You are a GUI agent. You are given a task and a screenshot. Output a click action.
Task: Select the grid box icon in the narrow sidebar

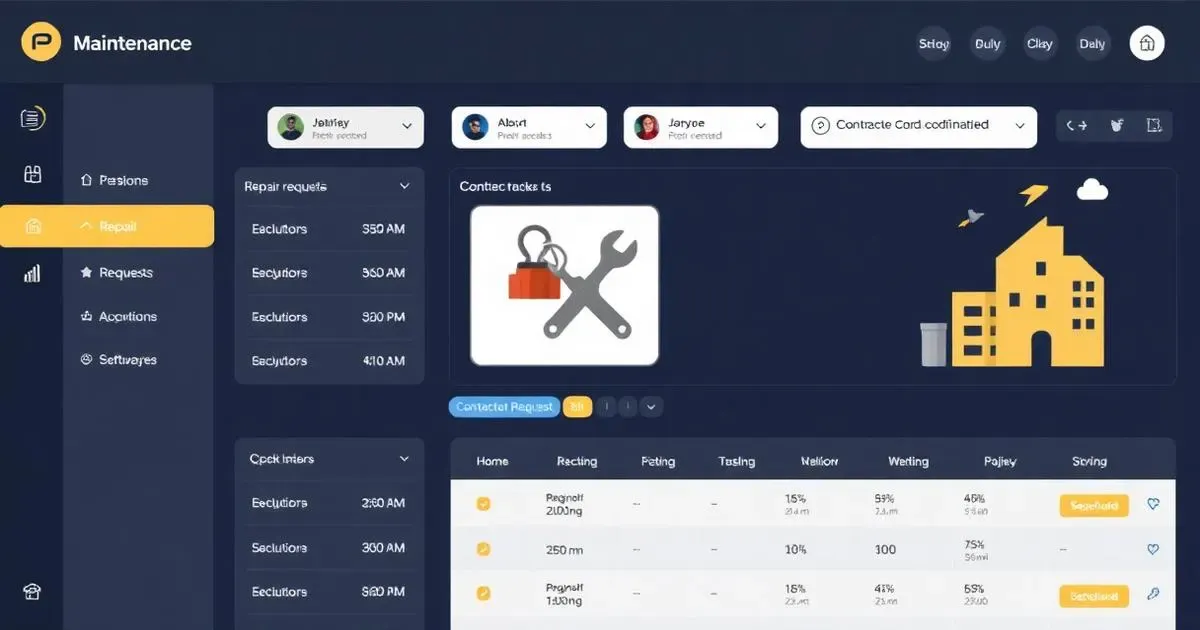pos(32,174)
